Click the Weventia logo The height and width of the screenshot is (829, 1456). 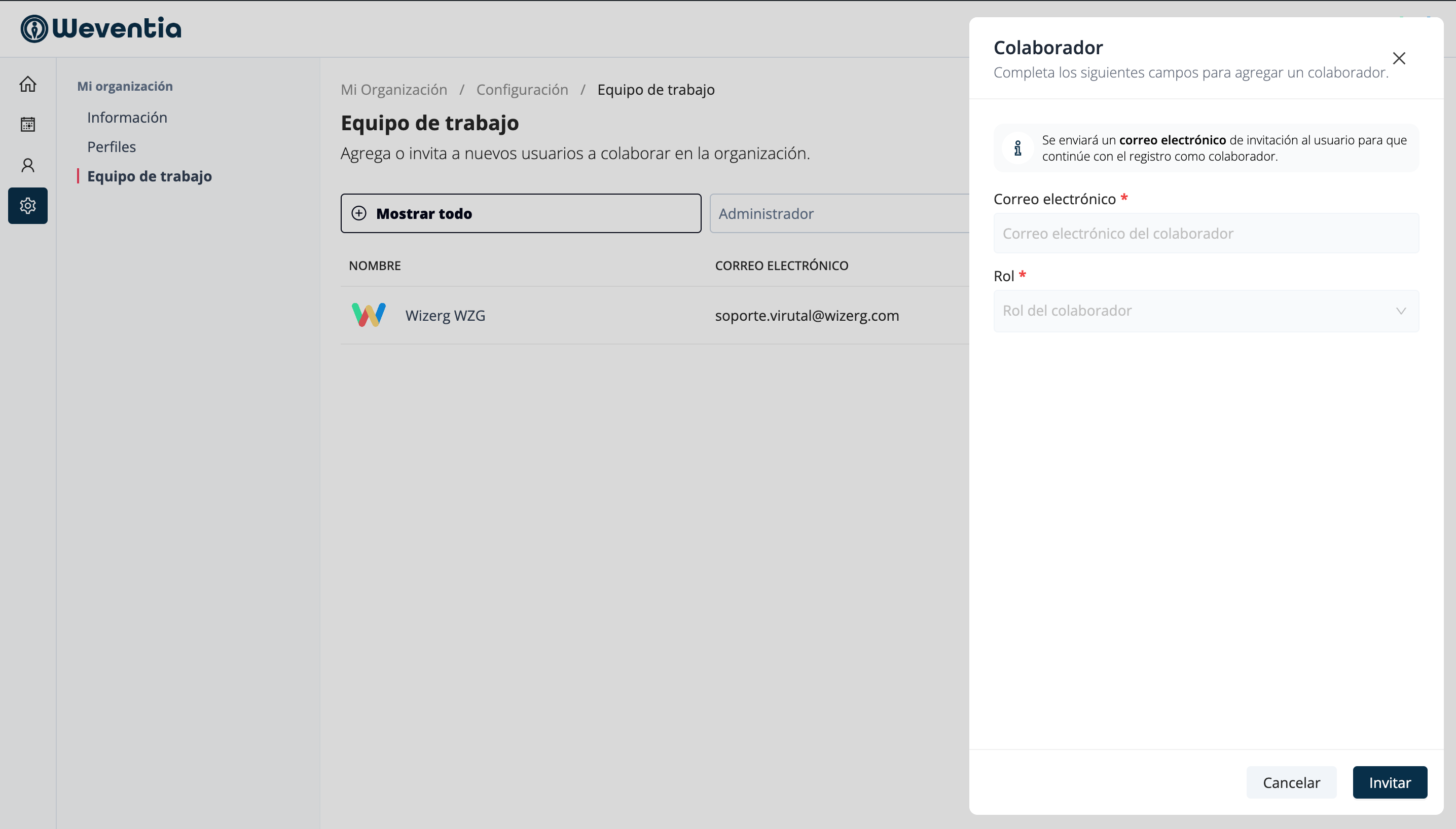(101, 28)
